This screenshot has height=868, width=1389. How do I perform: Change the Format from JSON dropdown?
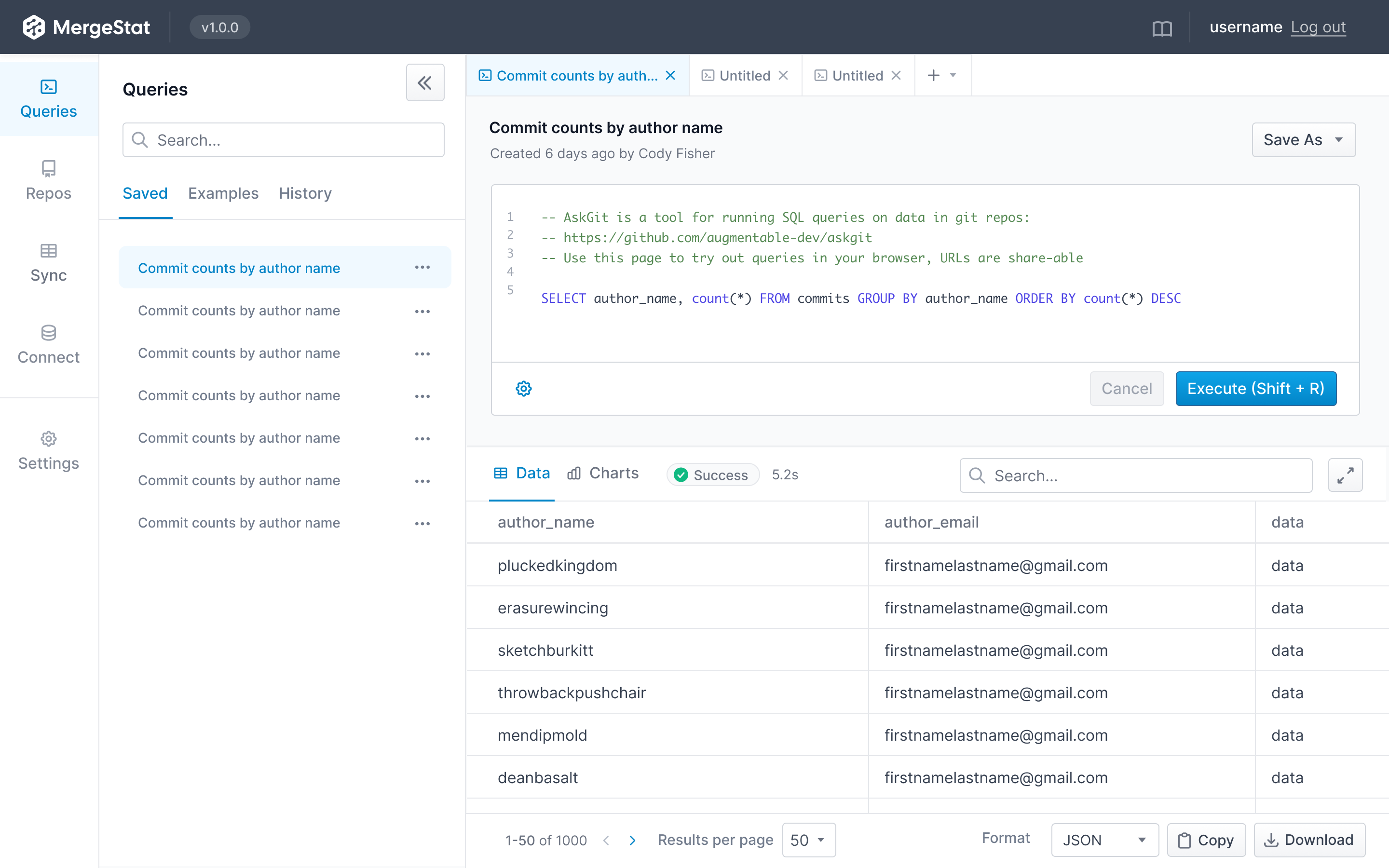1104,839
